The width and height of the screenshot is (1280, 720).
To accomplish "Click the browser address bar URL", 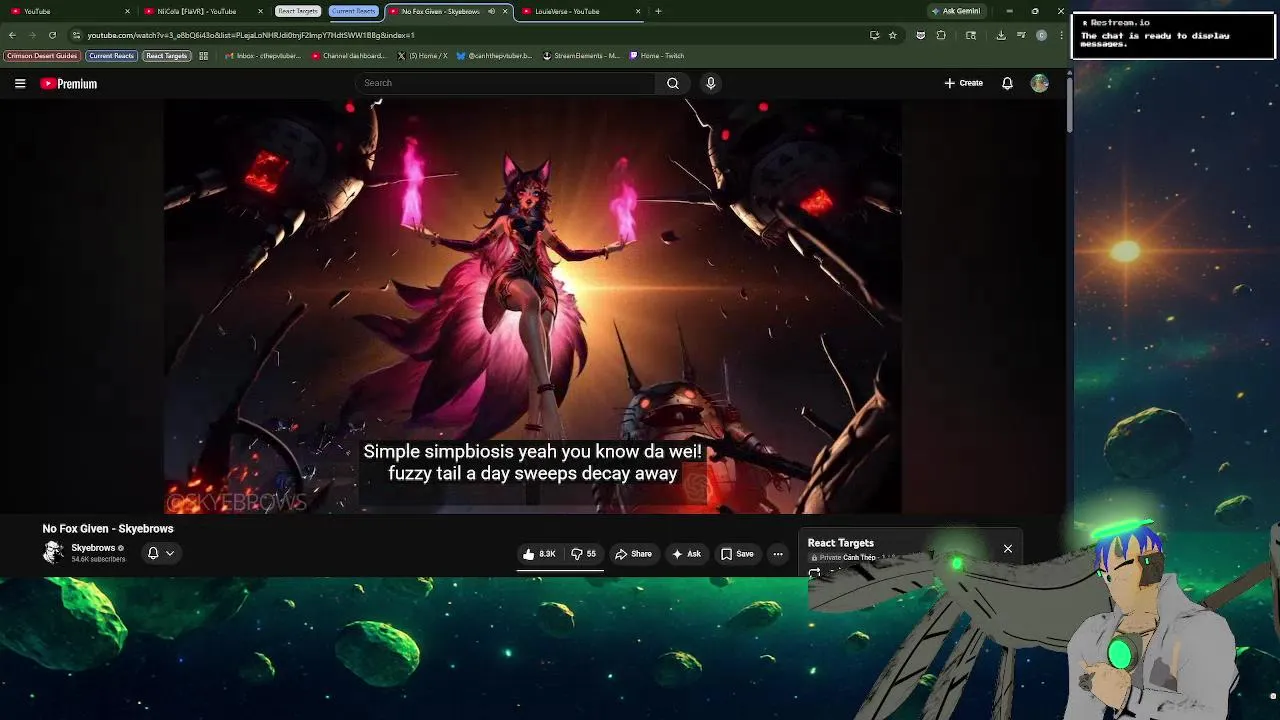I will coord(250,35).
